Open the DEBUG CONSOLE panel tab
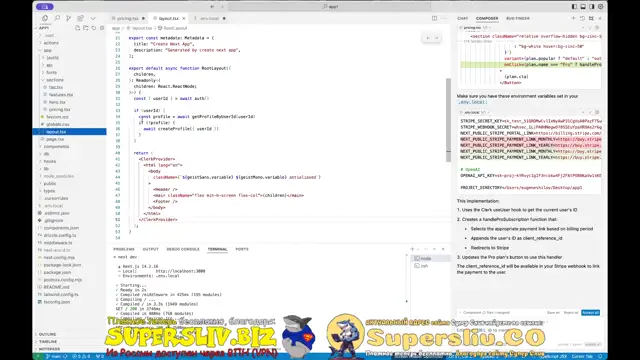 tap(183, 249)
